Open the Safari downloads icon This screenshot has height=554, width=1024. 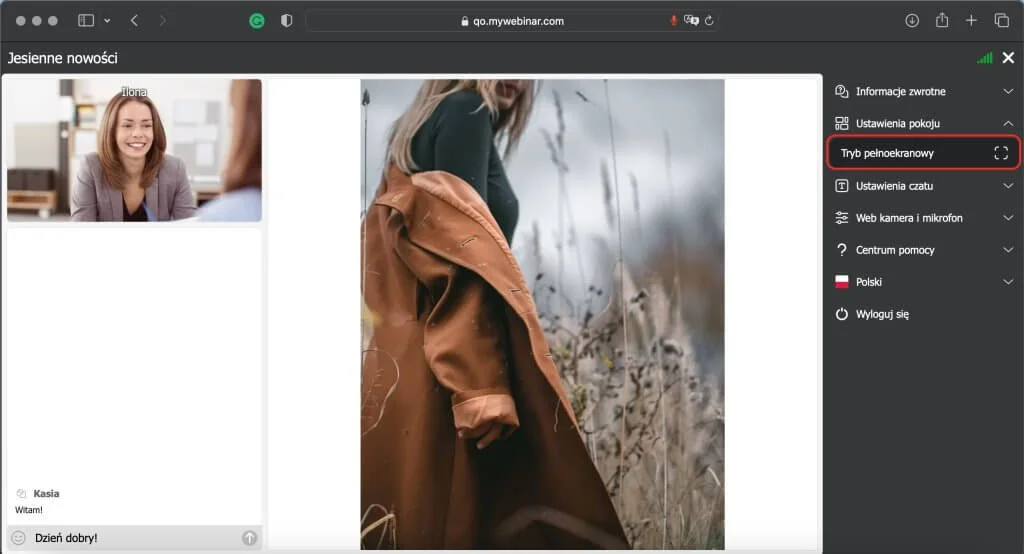pyautogui.click(x=912, y=20)
